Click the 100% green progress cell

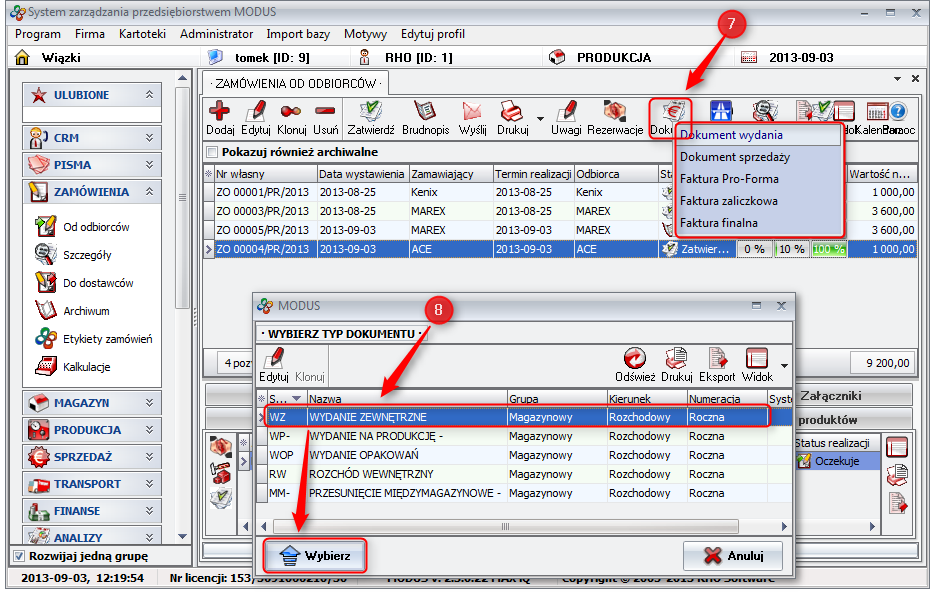827,249
